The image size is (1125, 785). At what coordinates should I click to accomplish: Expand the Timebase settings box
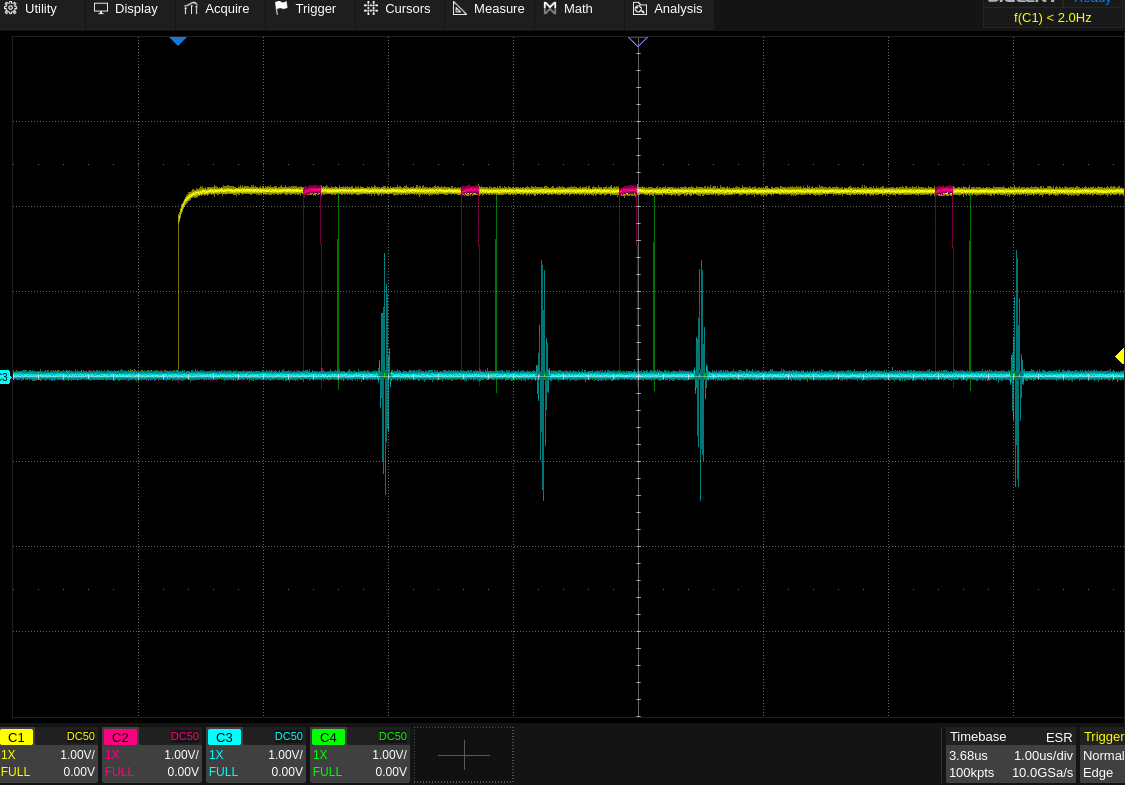click(x=1010, y=755)
